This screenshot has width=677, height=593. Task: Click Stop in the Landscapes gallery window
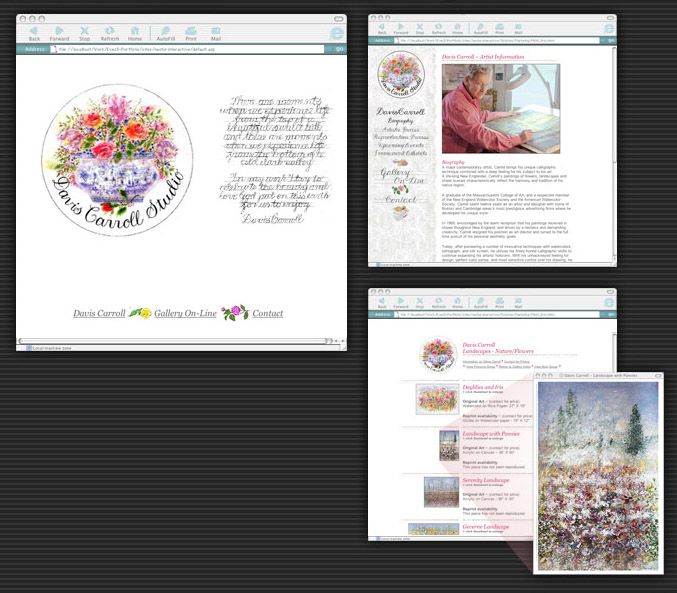[420, 303]
